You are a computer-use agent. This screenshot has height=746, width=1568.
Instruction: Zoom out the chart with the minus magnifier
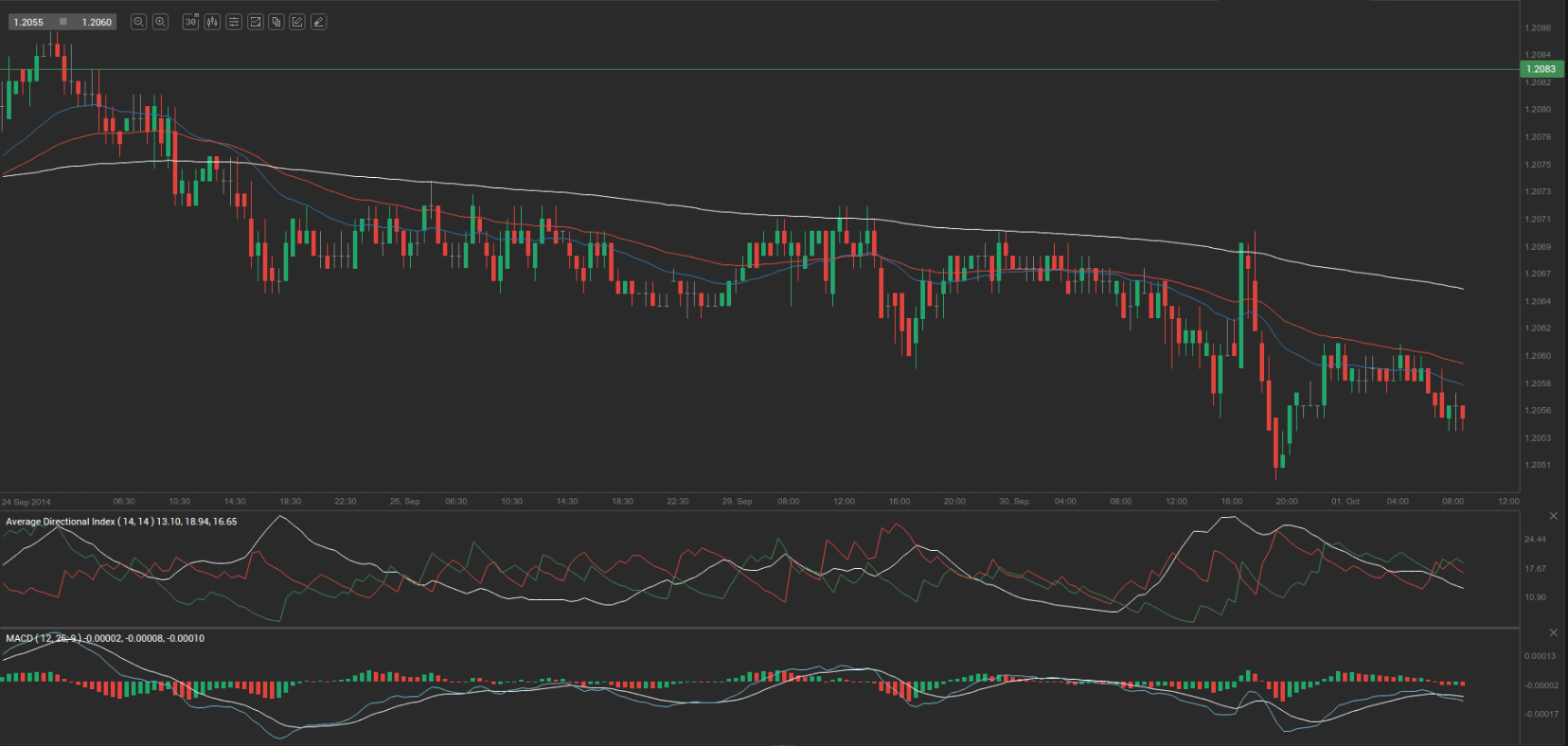coord(138,22)
